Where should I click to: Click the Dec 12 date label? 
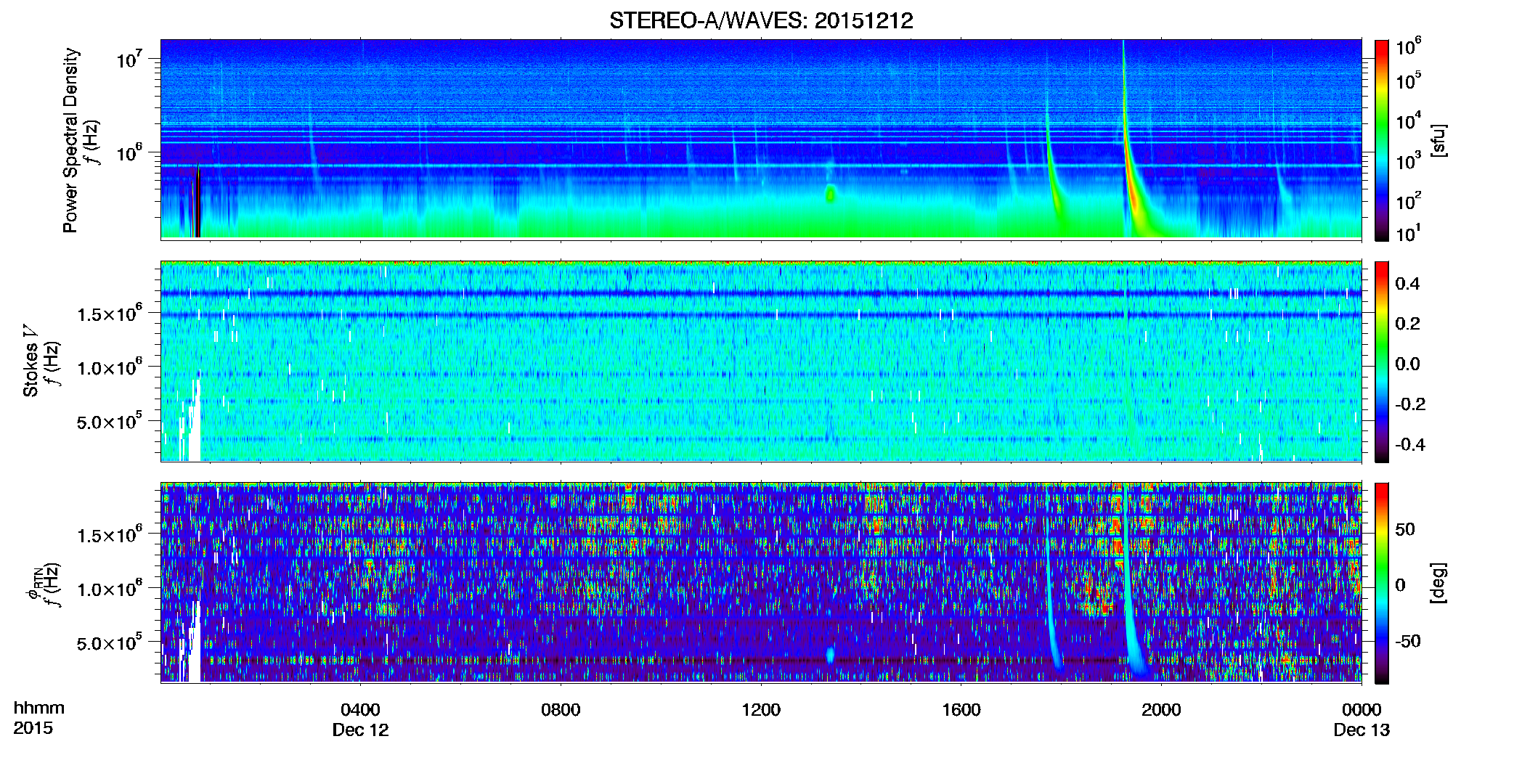click(x=360, y=730)
